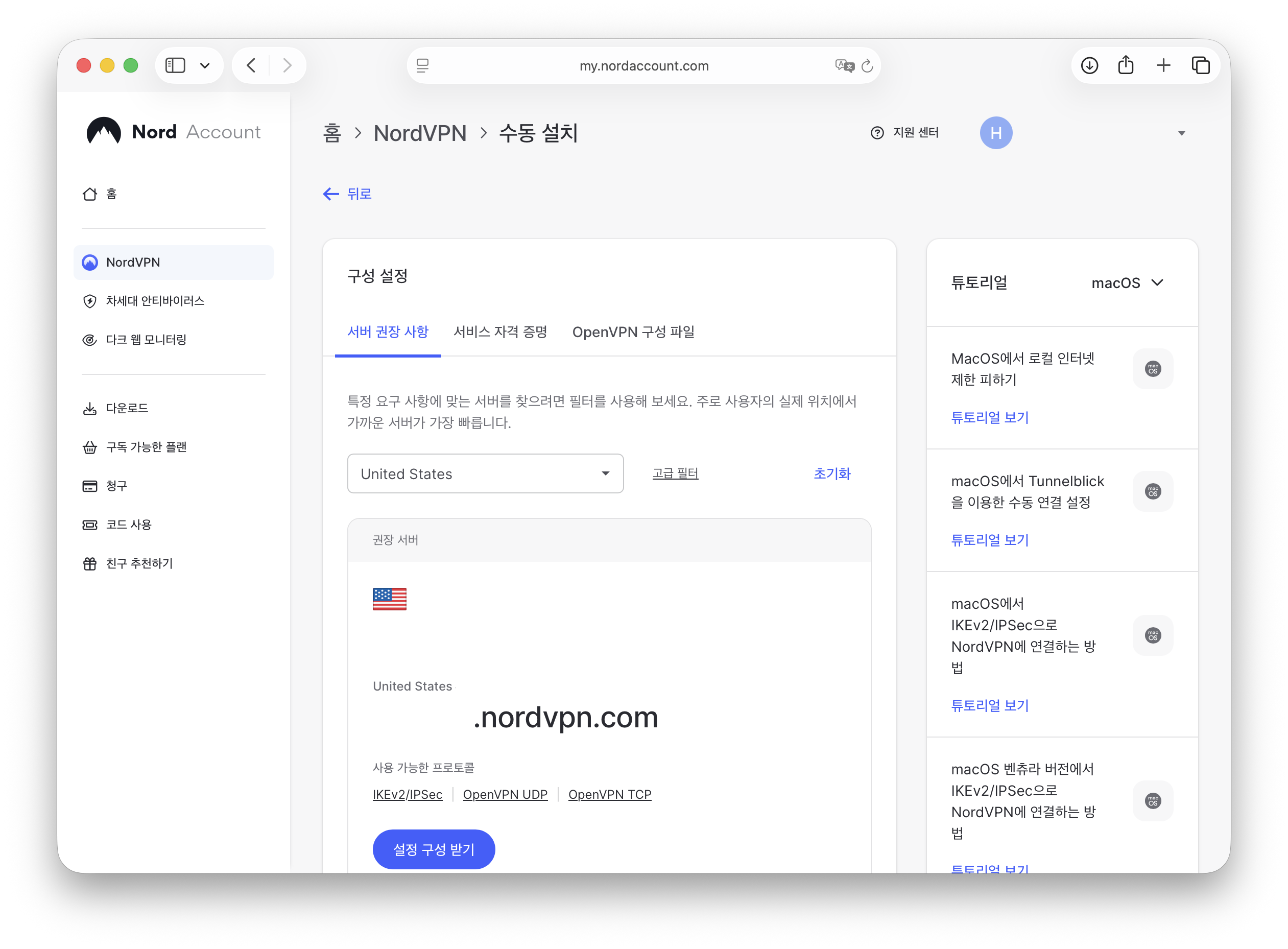The height and width of the screenshot is (949, 1288).
Task: Click the my.nordaccount.com address field
Action: click(643, 65)
